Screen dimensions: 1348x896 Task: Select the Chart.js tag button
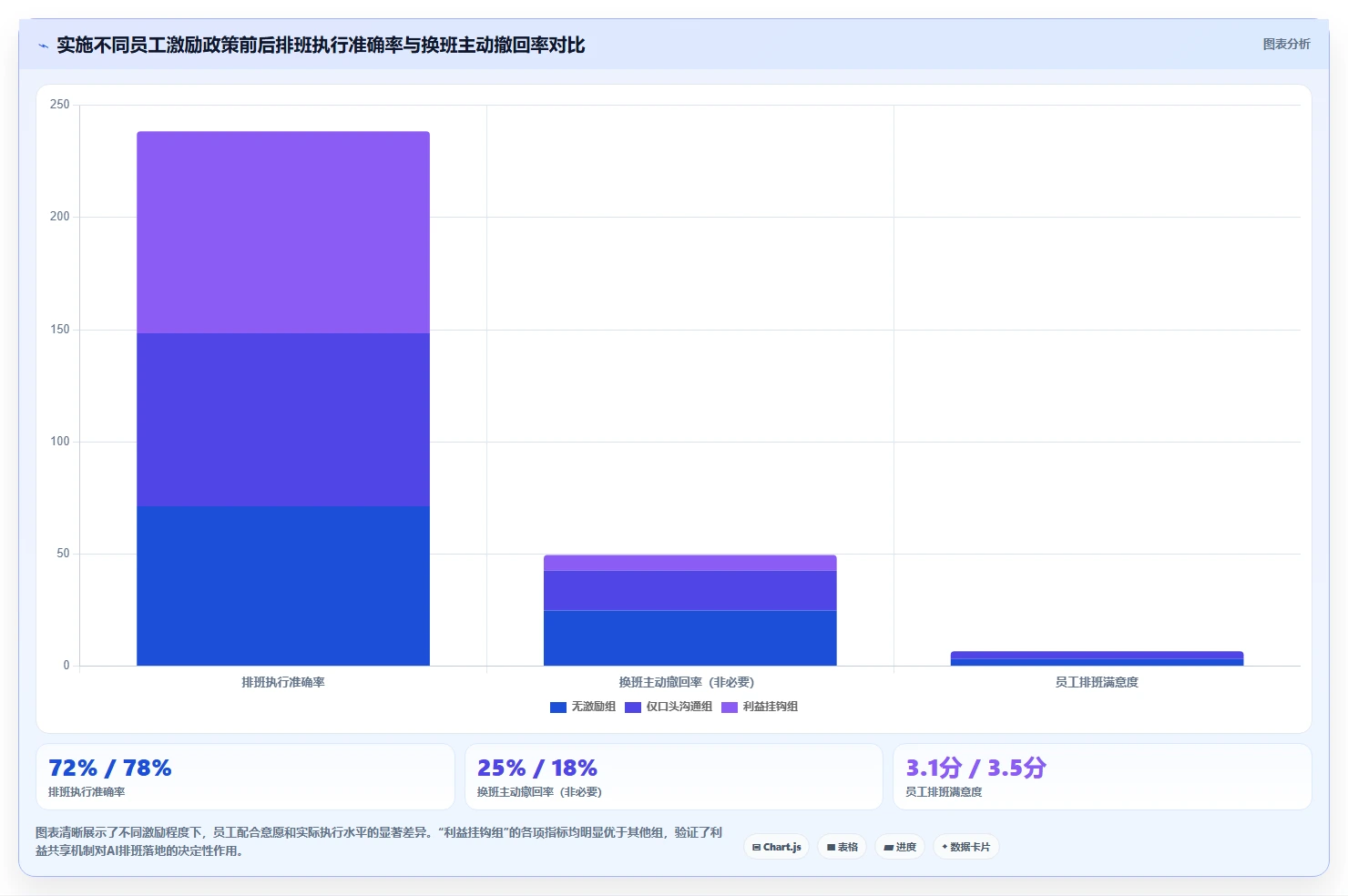(777, 847)
